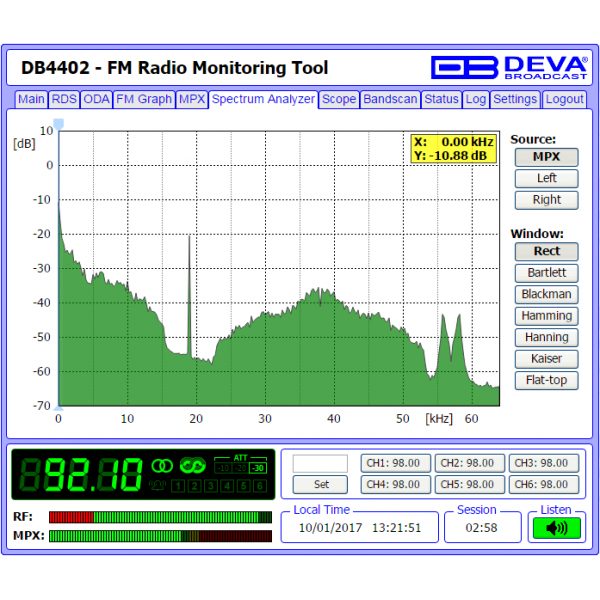Choose the Bartlett window function

tap(546, 273)
